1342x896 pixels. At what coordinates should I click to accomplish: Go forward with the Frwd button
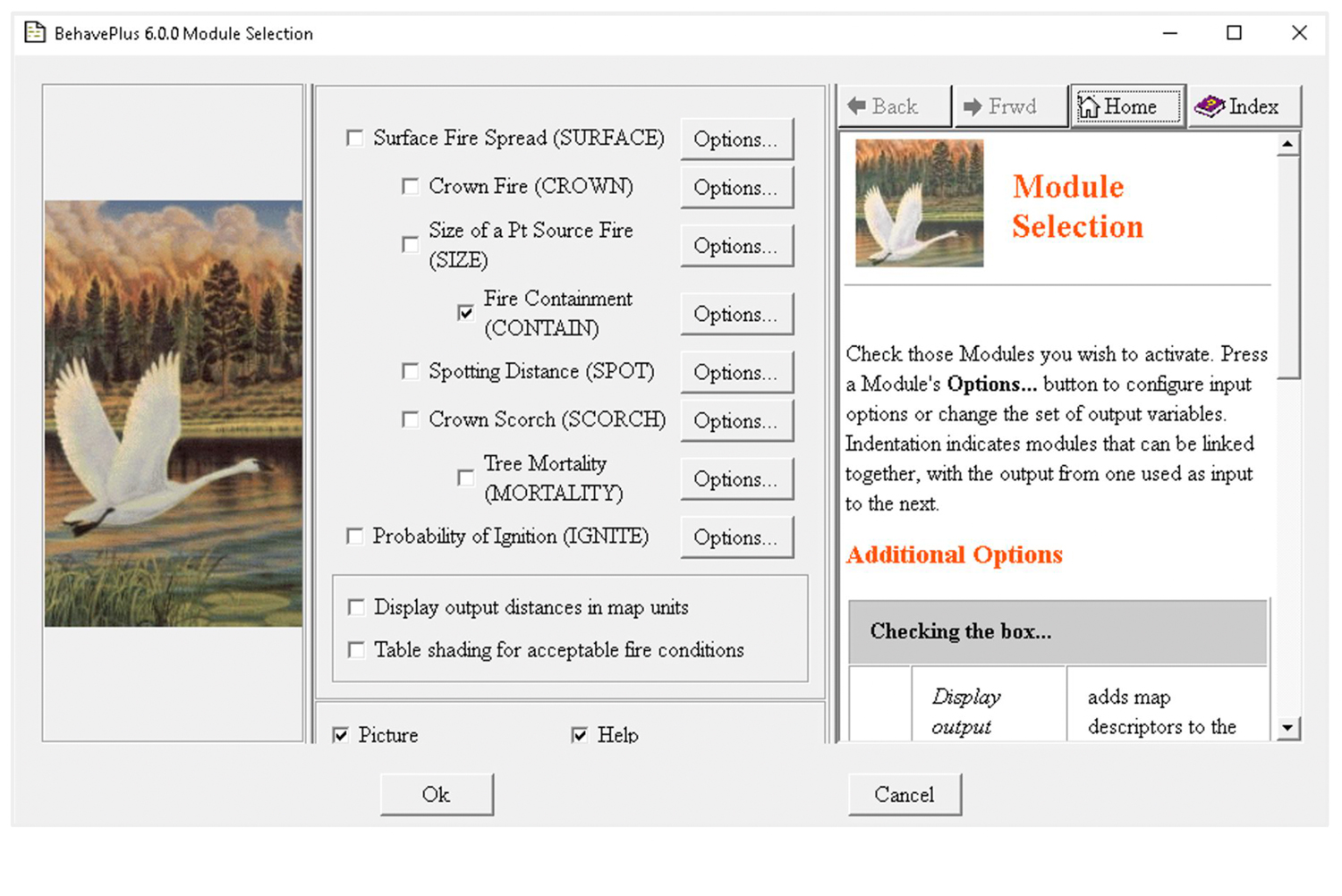click(1012, 106)
